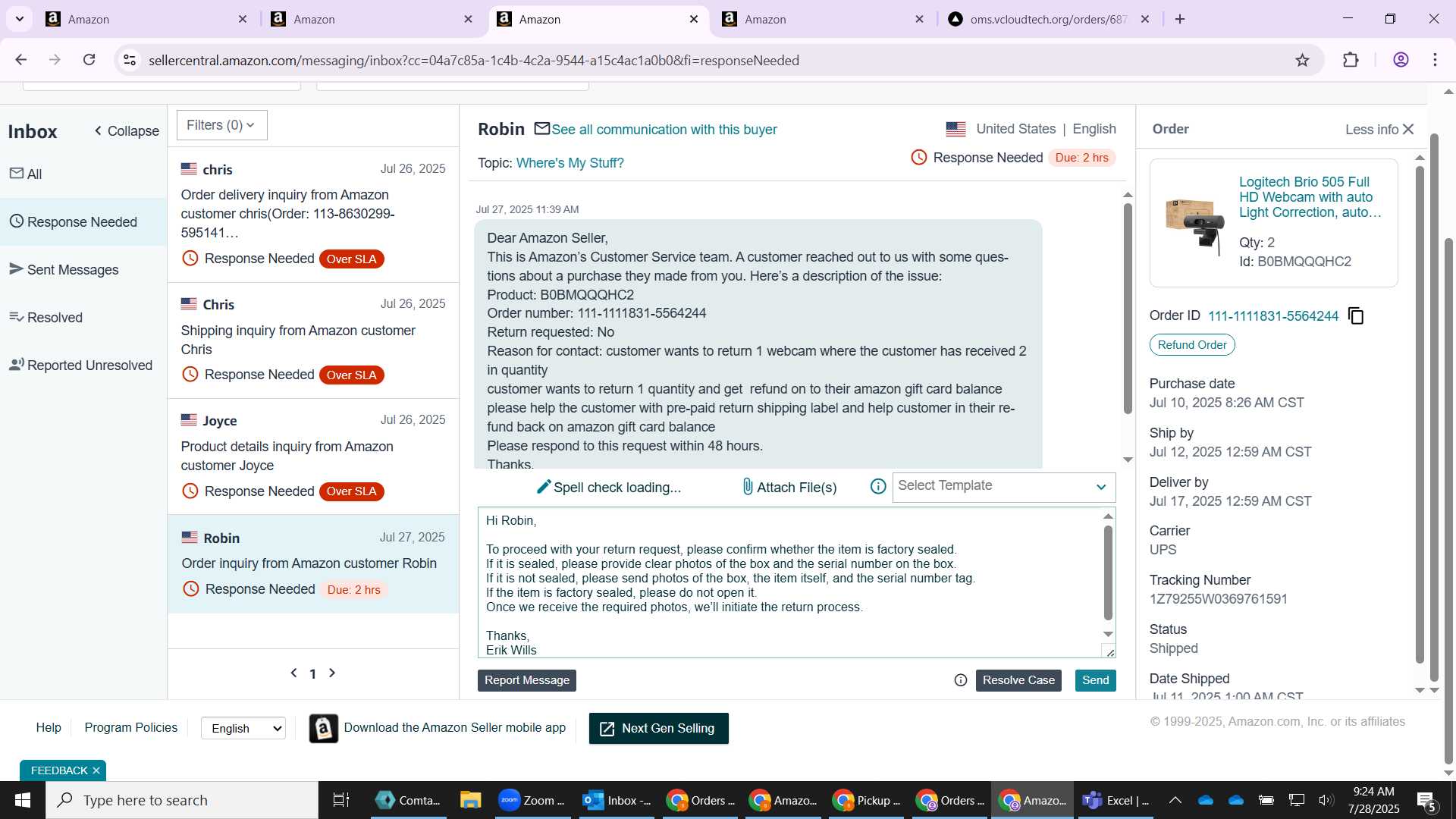Close the Less info order panel X

(x=1408, y=130)
